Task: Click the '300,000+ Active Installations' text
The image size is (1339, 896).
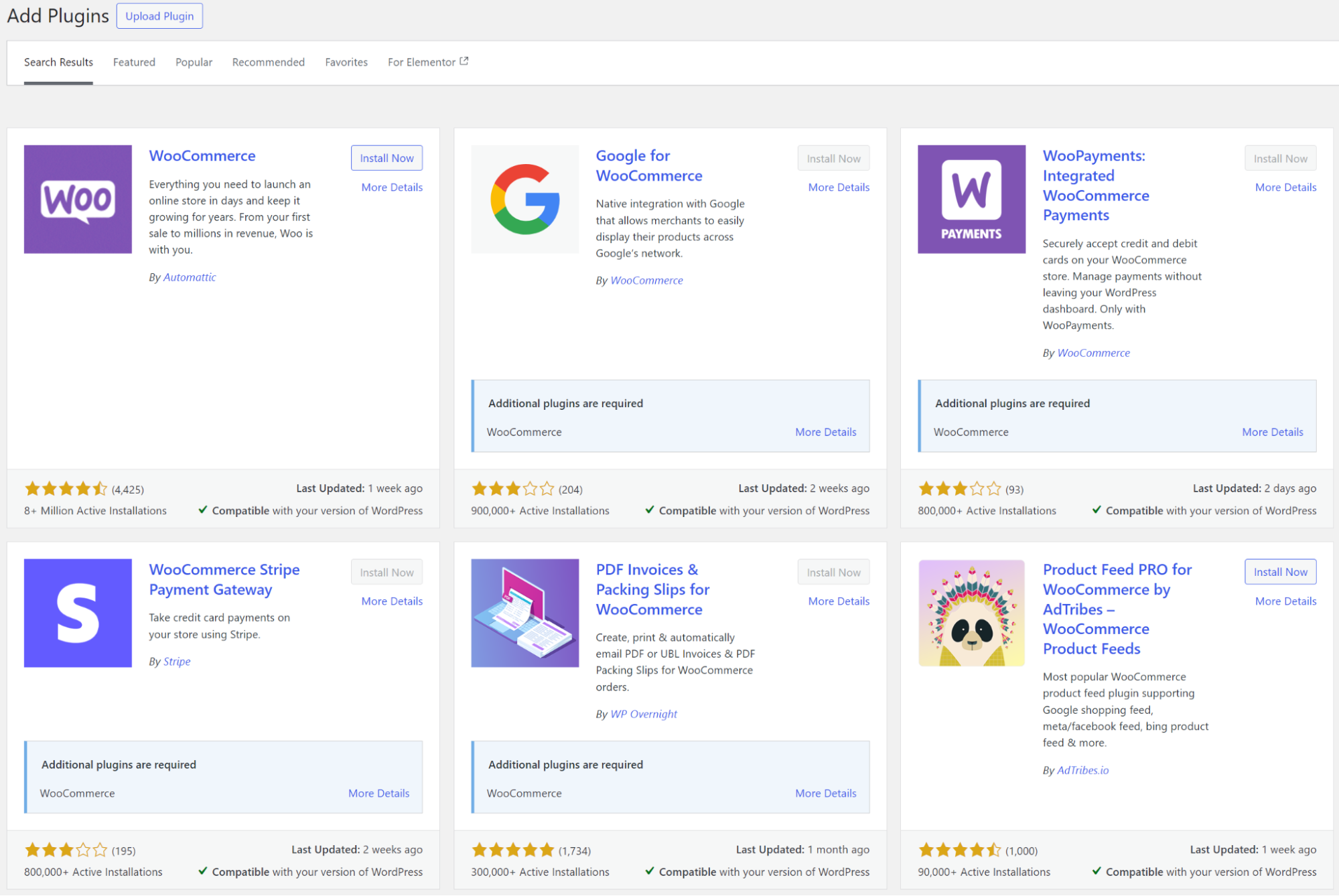Action: (x=540, y=872)
